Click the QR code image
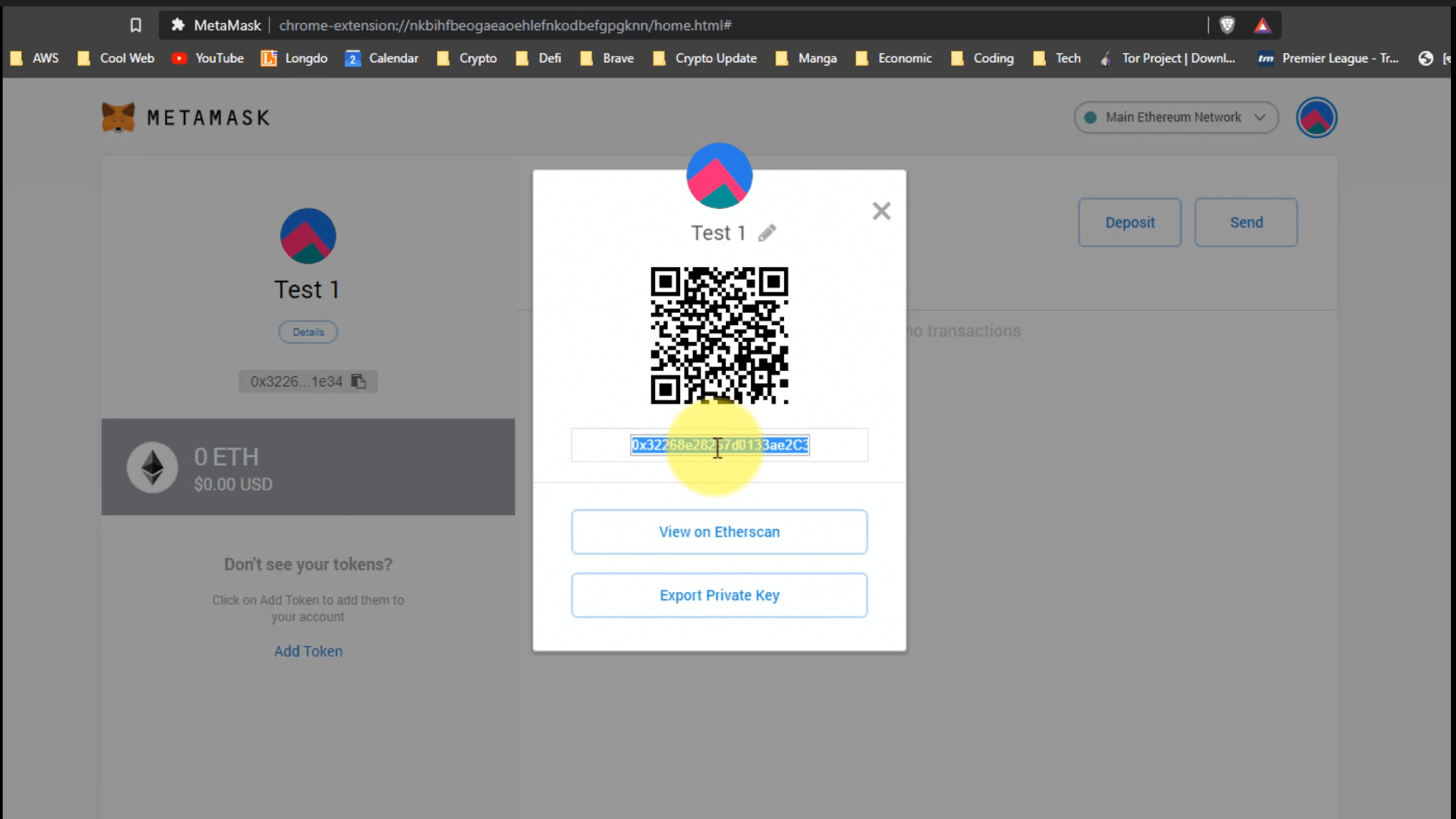 pos(719,335)
